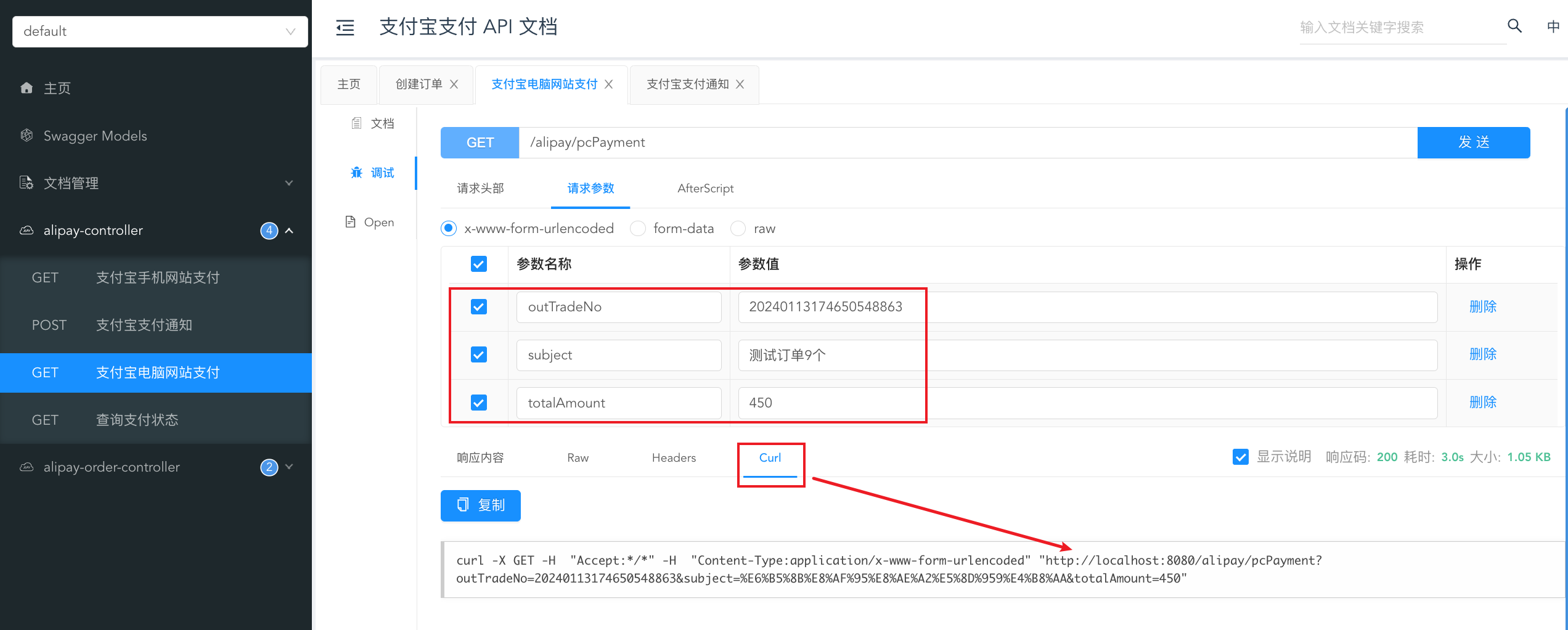1568x630 pixels.
Task: Click the badge showing 2 endpoints
Action: click(269, 467)
